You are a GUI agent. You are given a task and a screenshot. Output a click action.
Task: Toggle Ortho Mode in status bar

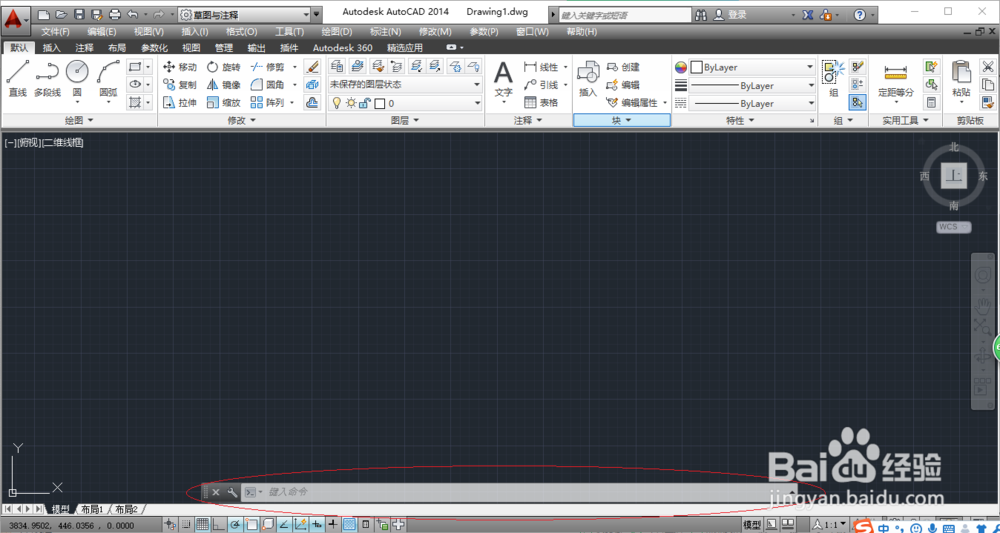[219, 525]
